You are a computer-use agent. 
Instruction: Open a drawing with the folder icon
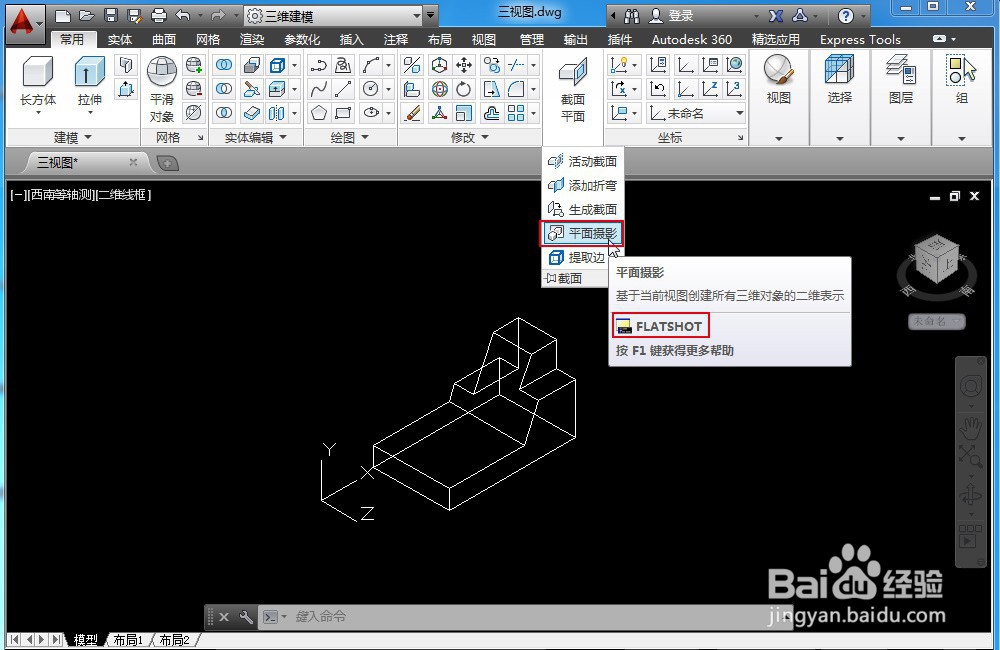coord(87,15)
